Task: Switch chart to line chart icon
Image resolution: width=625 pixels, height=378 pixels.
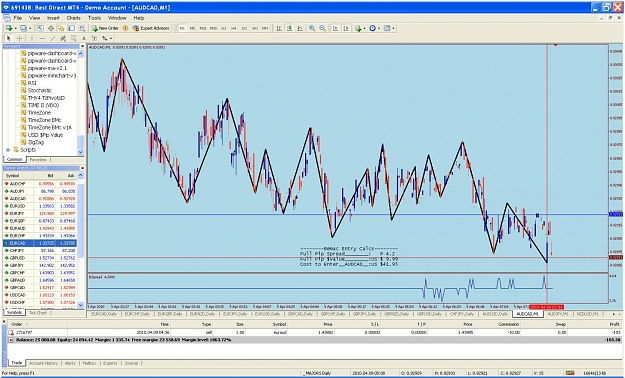Action: [300, 28]
